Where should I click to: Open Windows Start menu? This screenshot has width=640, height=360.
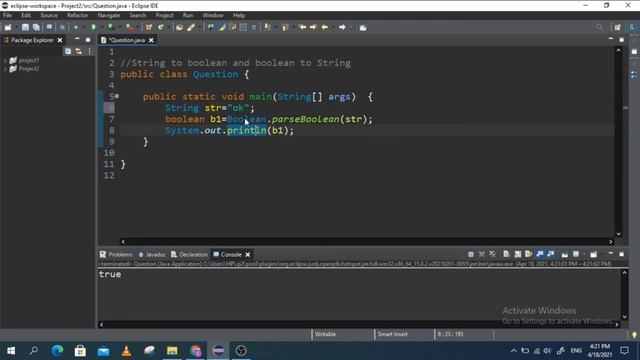[11, 351]
